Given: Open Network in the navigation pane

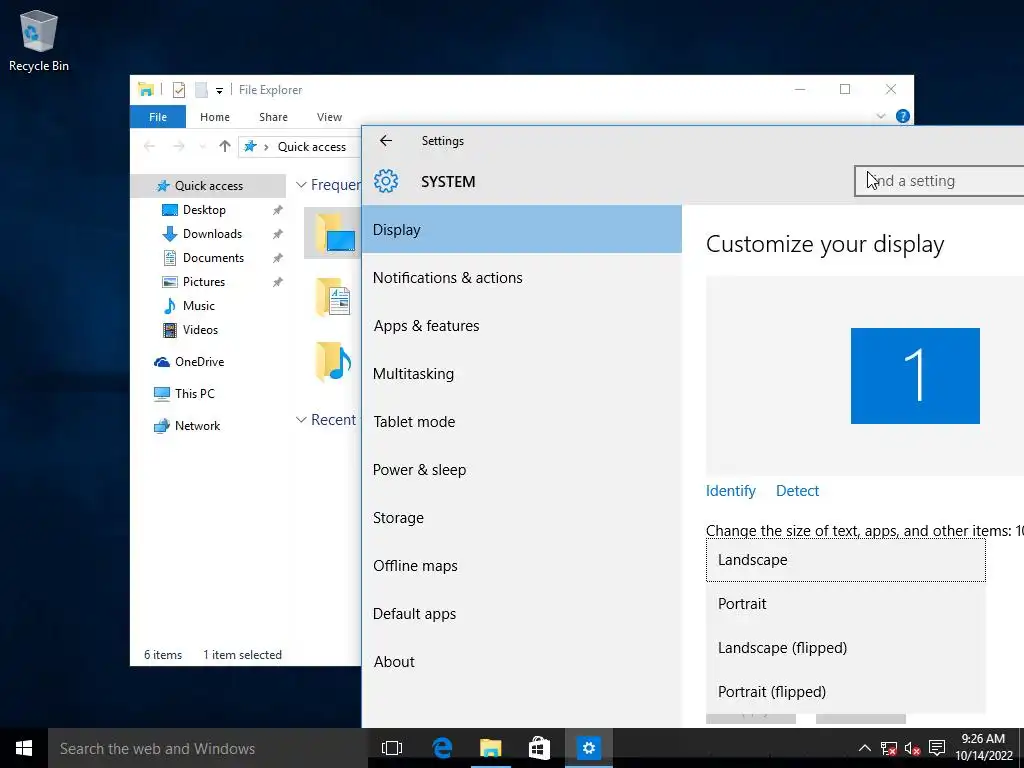Looking at the screenshot, I should 197,426.
